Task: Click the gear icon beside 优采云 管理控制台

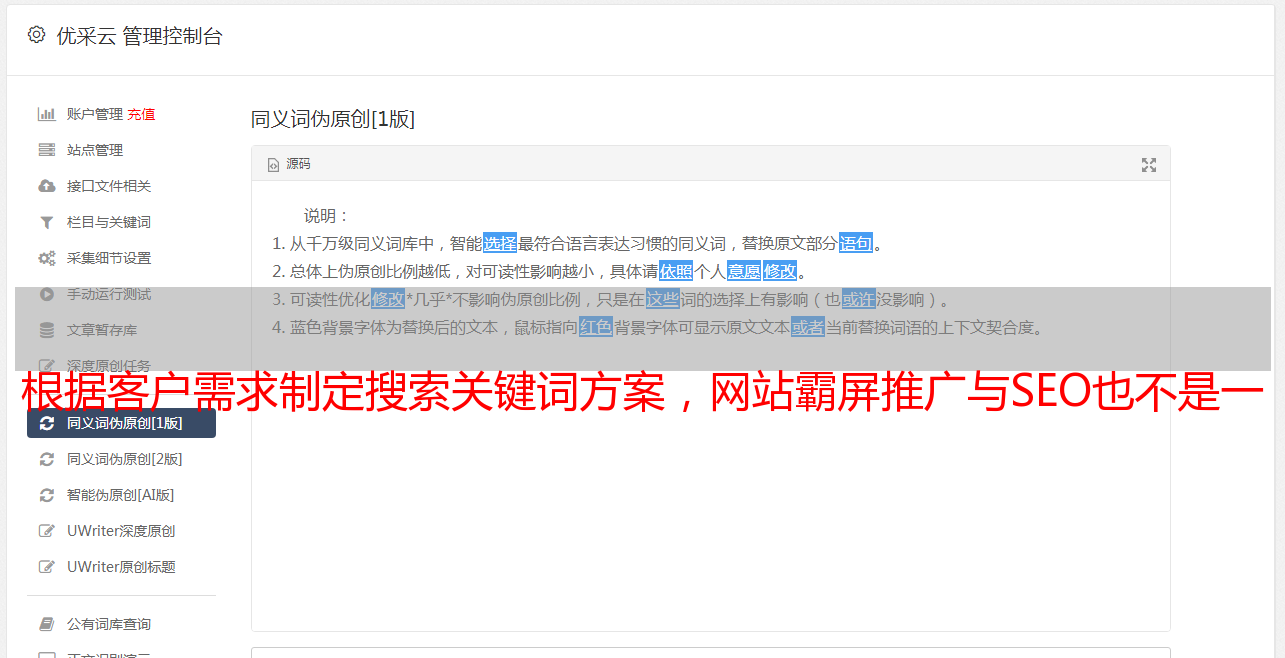Action: coord(37,35)
